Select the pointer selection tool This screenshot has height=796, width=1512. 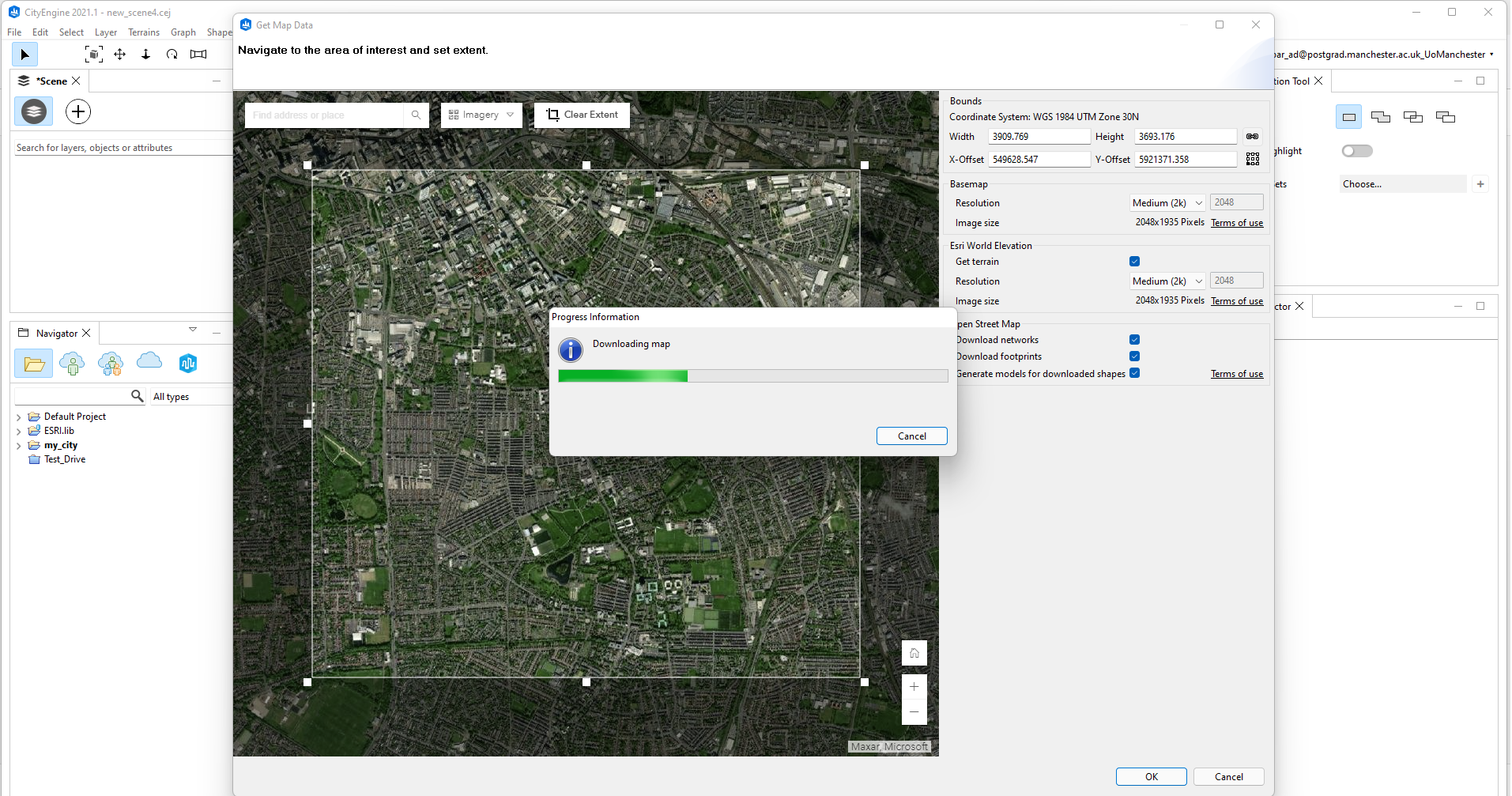pyautogui.click(x=25, y=54)
